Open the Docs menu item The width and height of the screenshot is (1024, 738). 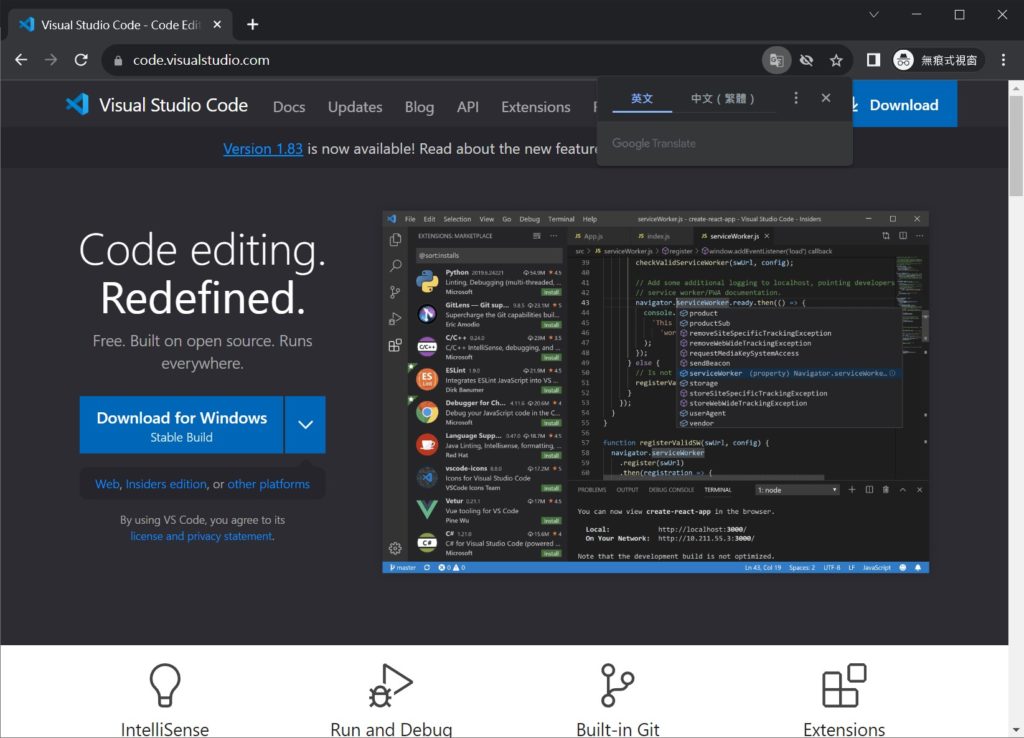[x=289, y=106]
